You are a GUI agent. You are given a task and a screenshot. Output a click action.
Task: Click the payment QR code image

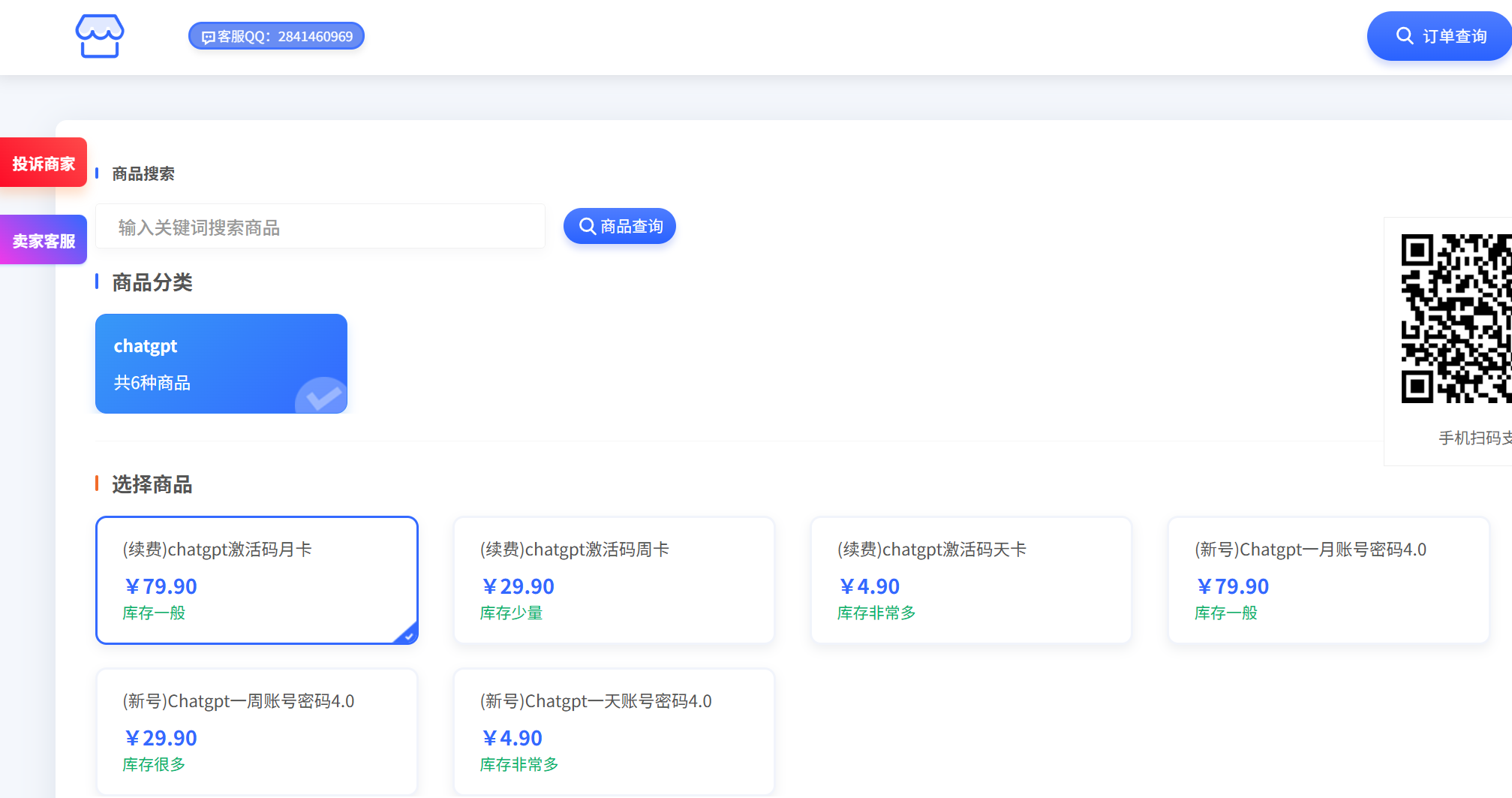[1456, 319]
